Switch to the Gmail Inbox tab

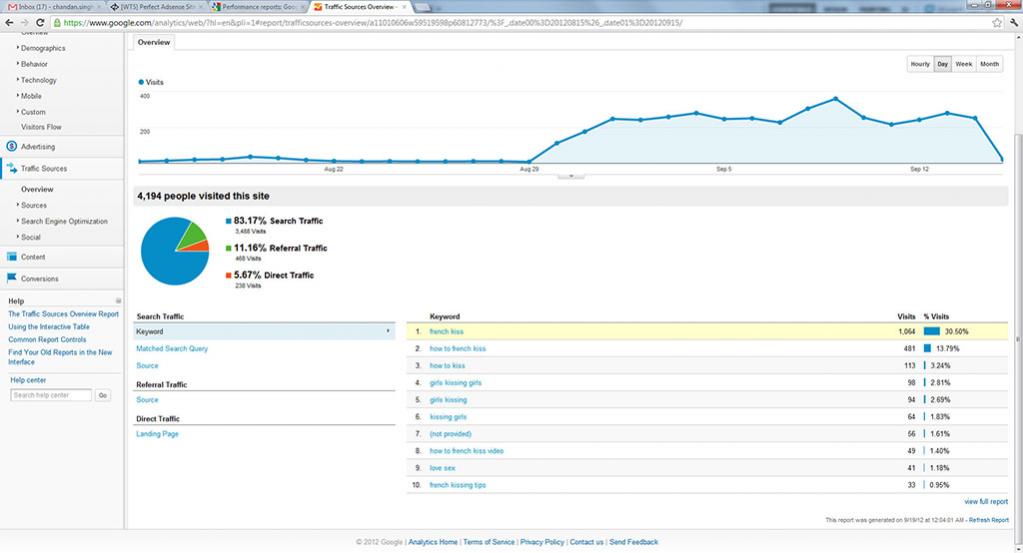click(54, 7)
